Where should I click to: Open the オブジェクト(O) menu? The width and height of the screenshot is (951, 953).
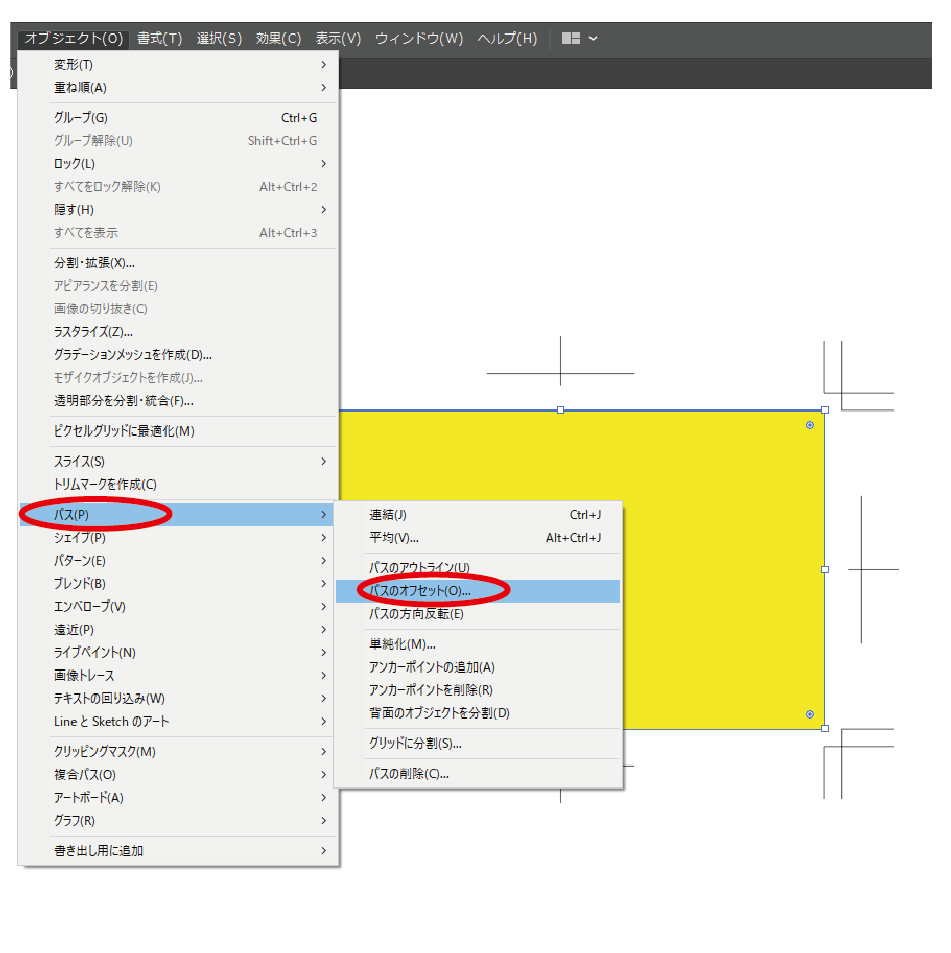[74, 38]
